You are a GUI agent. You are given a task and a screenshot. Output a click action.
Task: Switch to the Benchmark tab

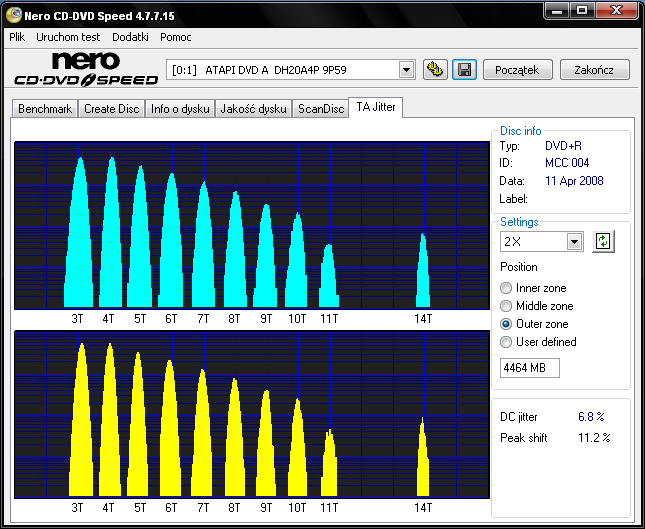[x=45, y=109]
